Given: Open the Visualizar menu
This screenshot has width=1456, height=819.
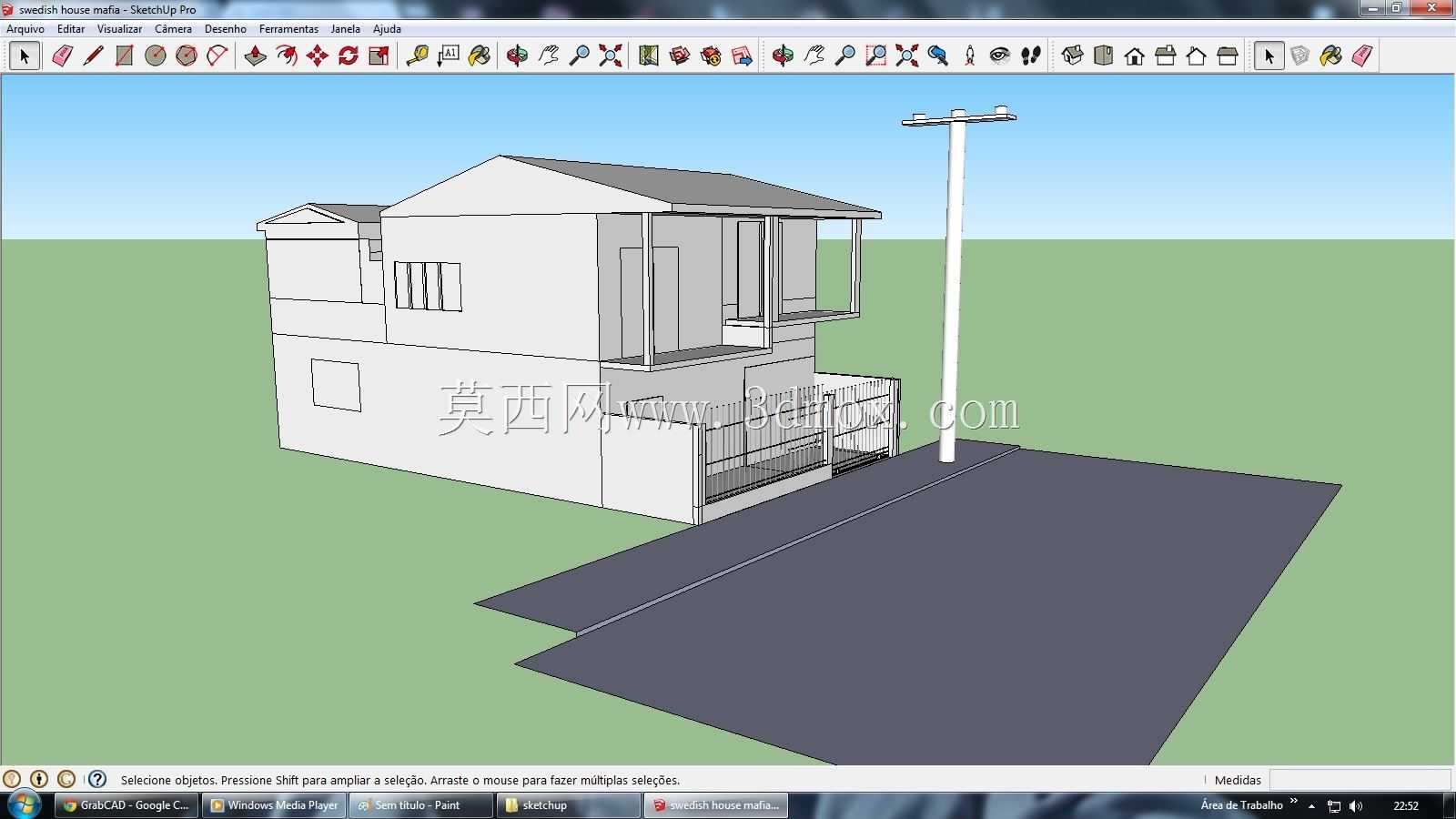Looking at the screenshot, I should coord(119,29).
